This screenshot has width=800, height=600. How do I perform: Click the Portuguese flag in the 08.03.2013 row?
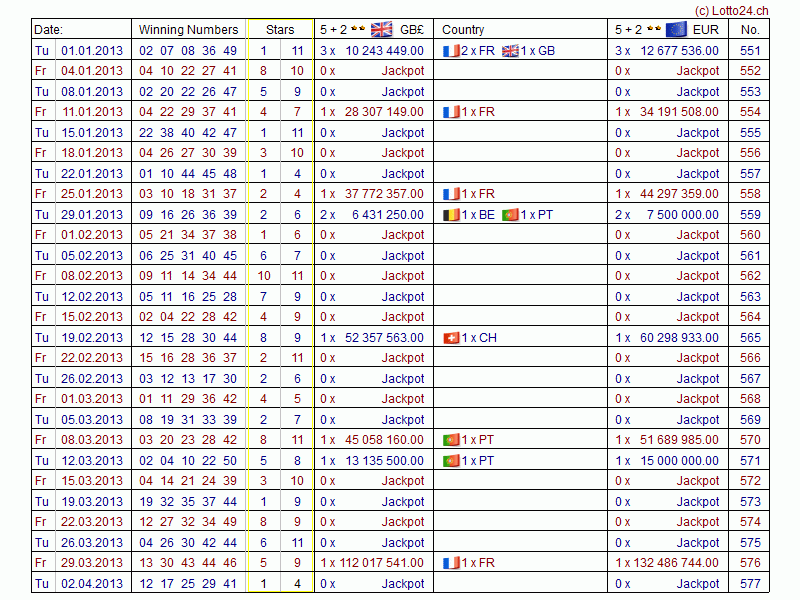click(x=451, y=440)
